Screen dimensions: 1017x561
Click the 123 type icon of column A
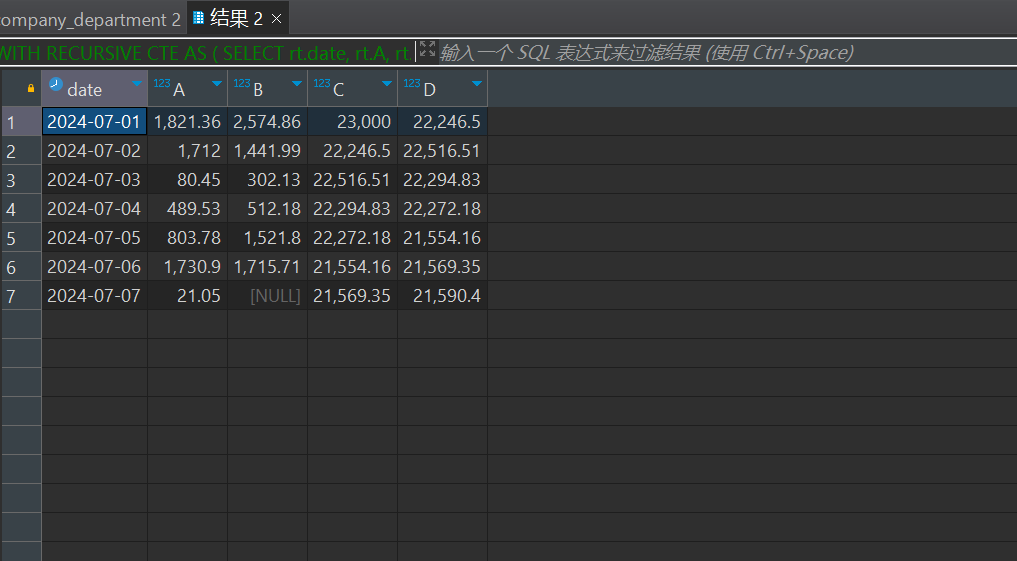pos(162,83)
